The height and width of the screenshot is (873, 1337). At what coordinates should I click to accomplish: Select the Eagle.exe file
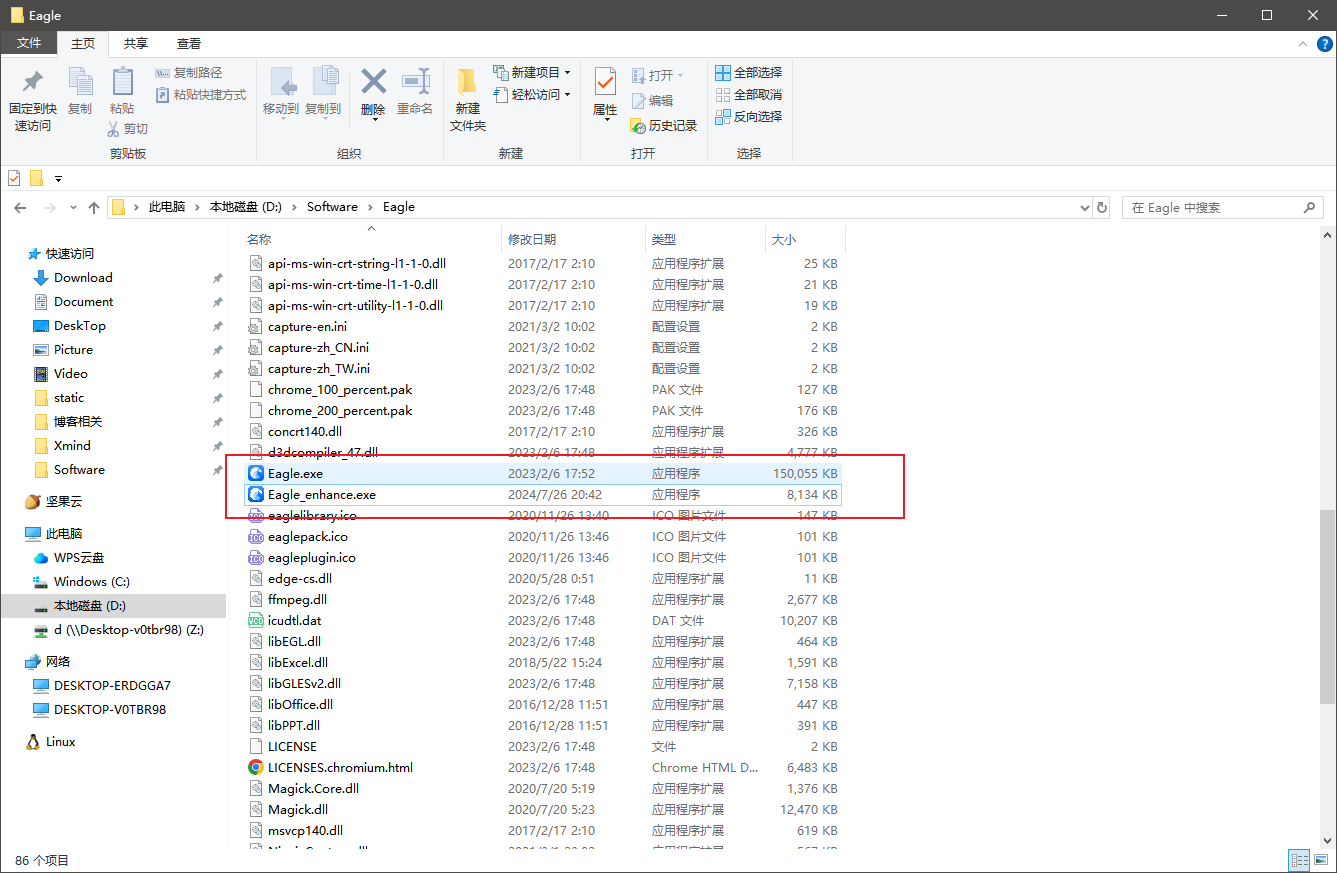(x=542, y=473)
